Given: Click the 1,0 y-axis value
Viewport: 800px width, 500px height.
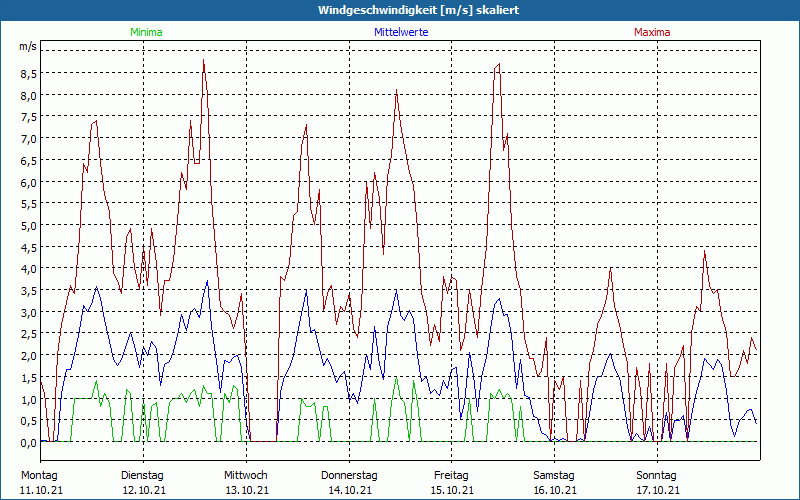Looking at the screenshot, I should click(x=28, y=398).
